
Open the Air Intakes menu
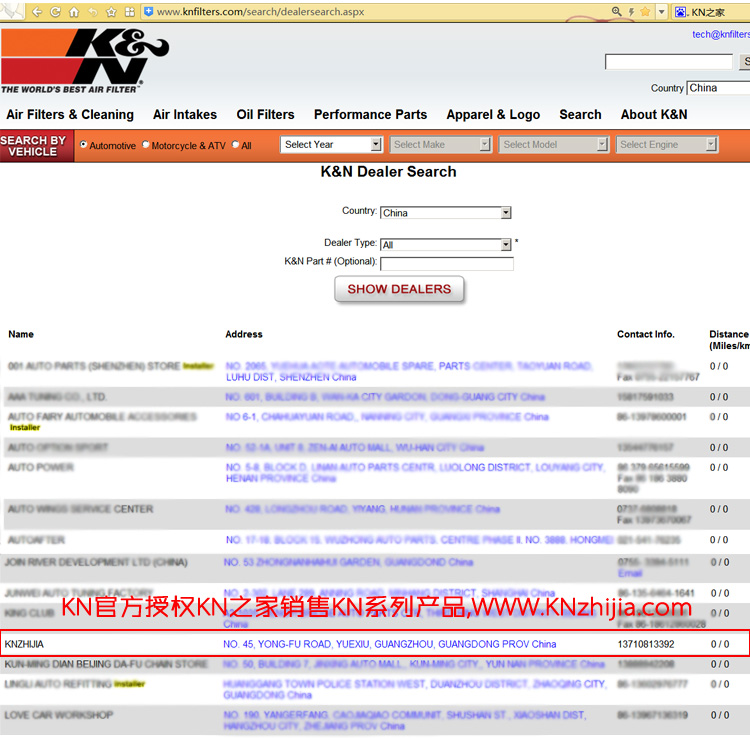[x=185, y=115]
